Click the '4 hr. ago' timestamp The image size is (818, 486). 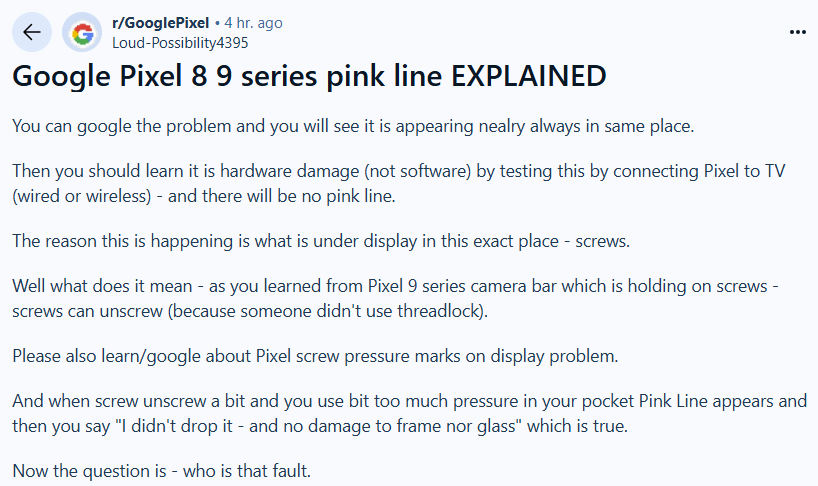[254, 23]
